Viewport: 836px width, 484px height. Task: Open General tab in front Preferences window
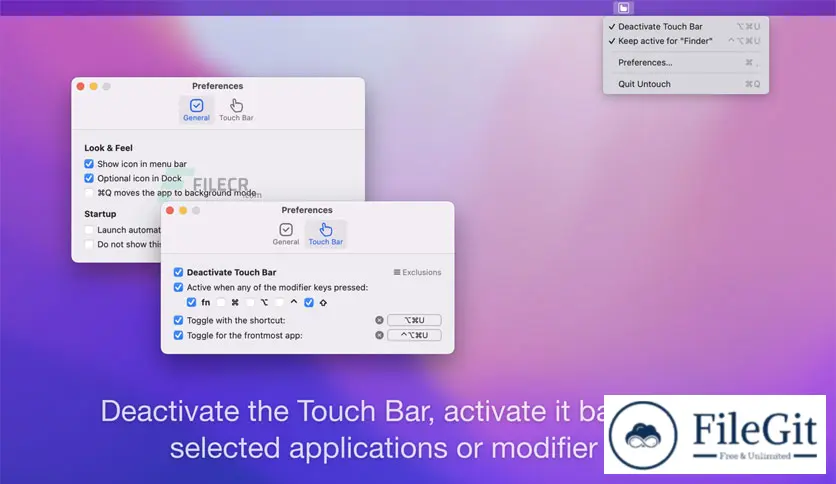coord(286,234)
